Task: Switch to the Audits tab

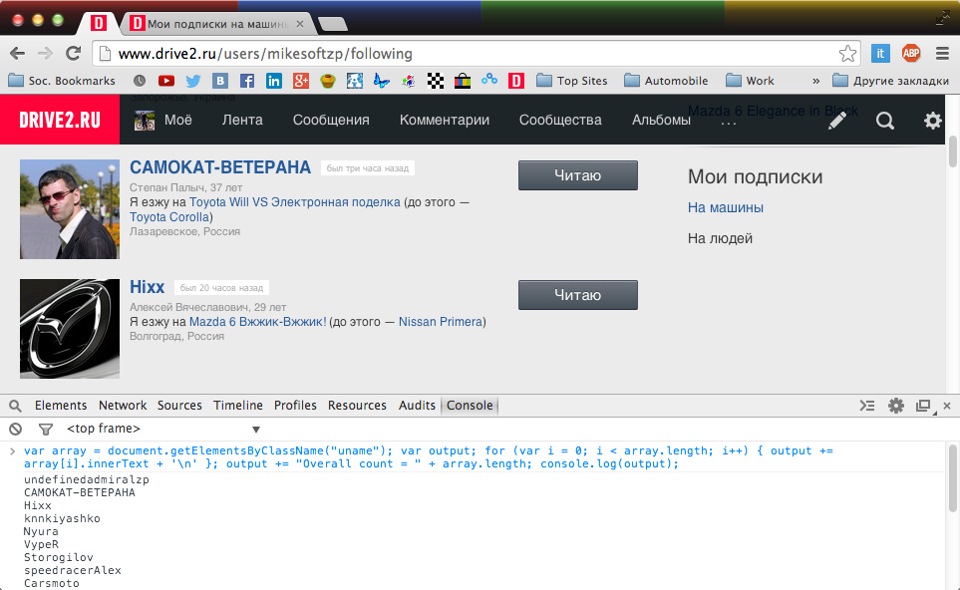Action: (417, 405)
